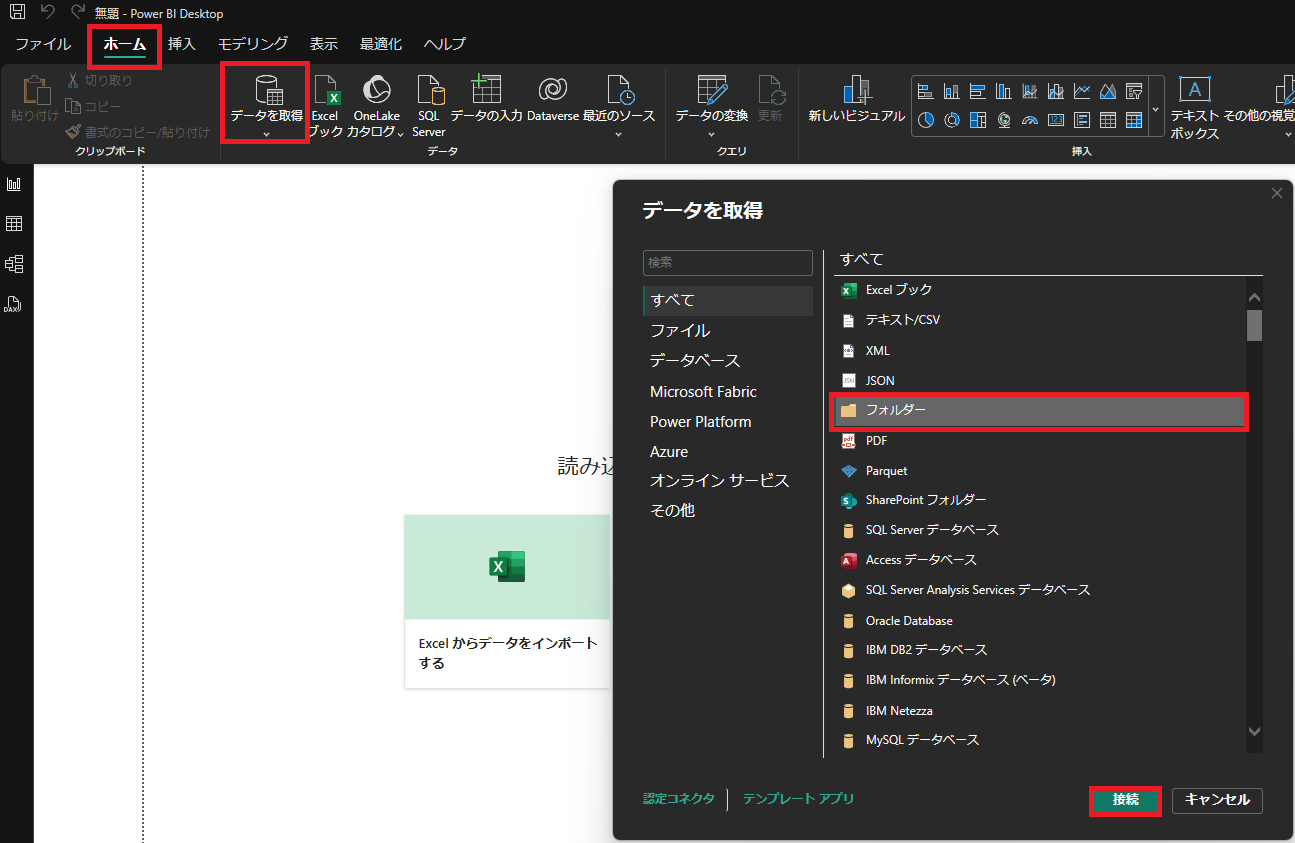This screenshot has height=843, width=1295.
Task: Open the 認定コネクタ link
Action: [679, 799]
